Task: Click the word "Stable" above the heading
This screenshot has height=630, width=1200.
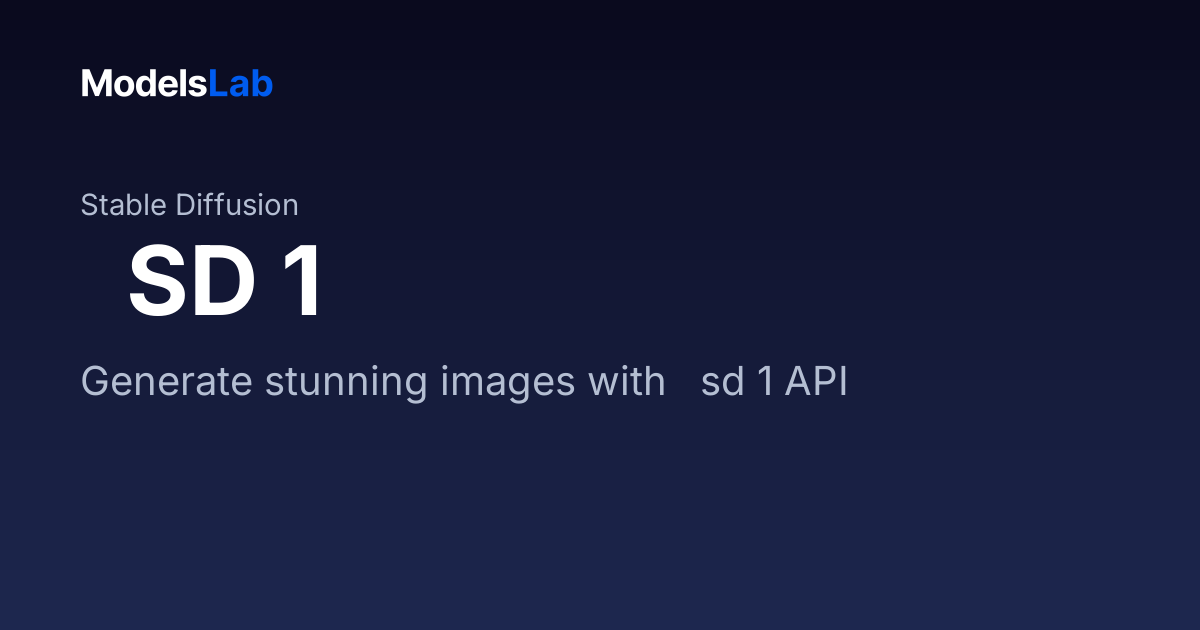Action: tap(124, 205)
